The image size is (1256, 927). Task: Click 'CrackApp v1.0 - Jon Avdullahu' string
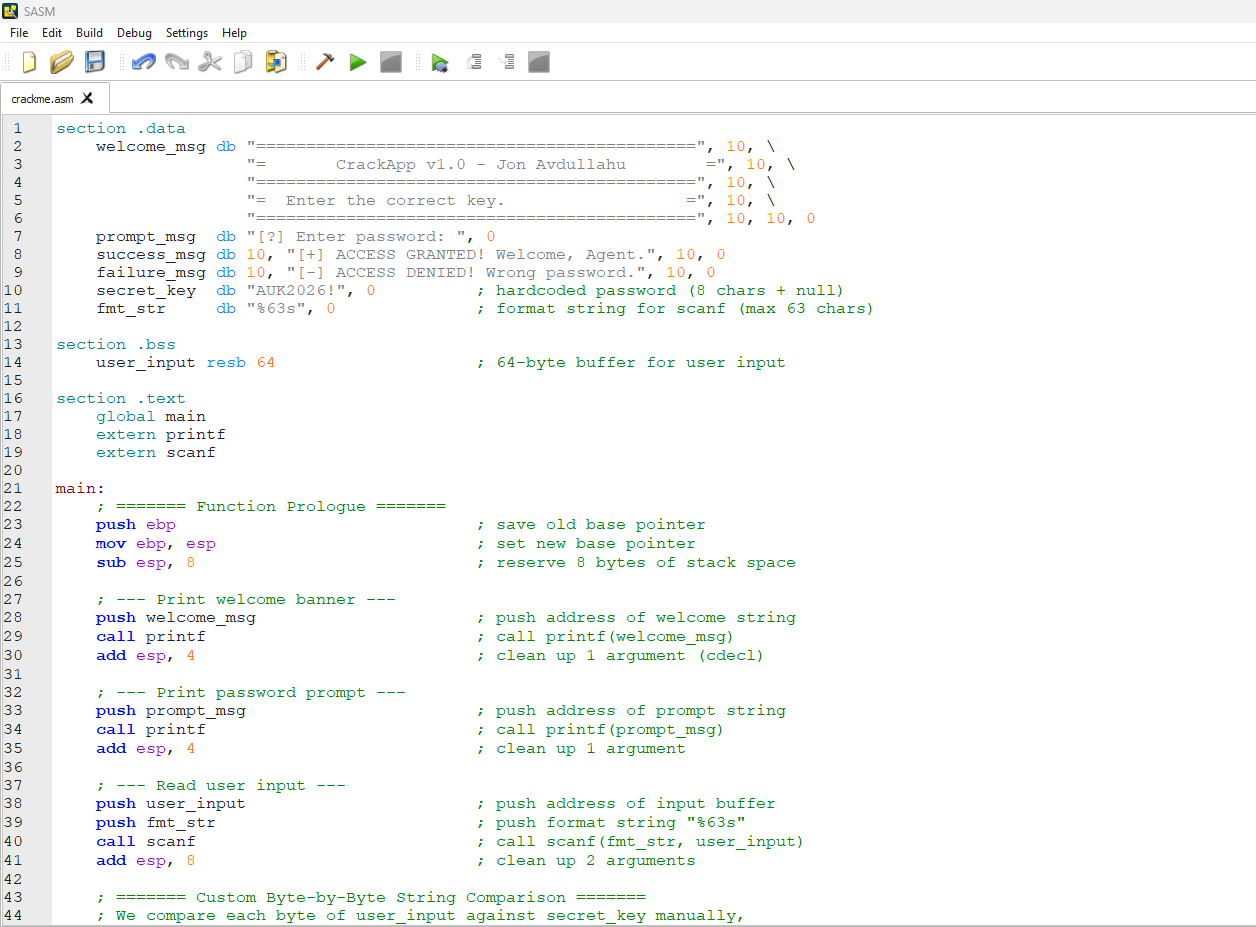click(x=480, y=164)
